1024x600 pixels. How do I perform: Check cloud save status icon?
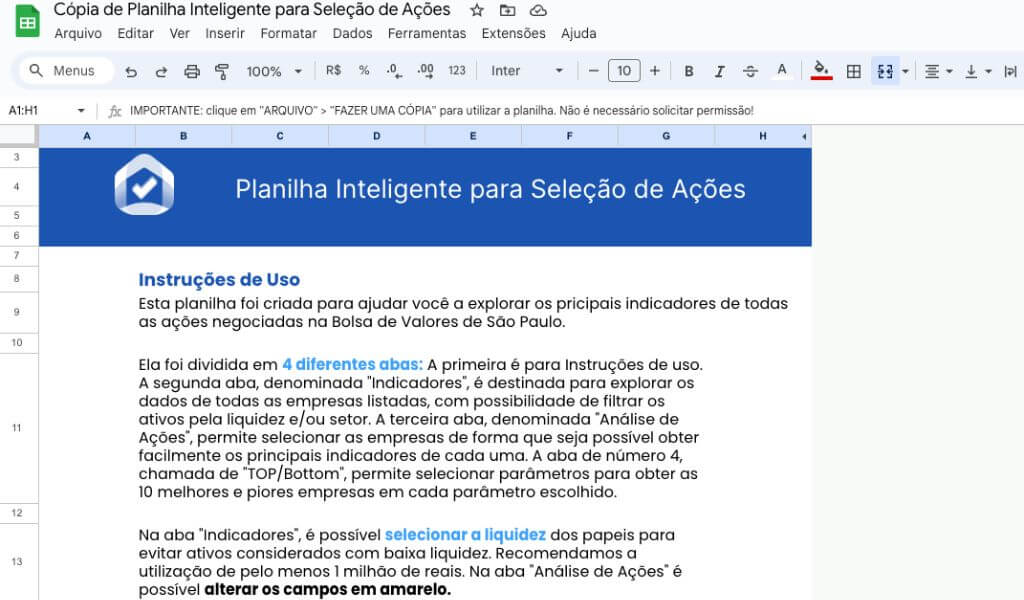(538, 10)
